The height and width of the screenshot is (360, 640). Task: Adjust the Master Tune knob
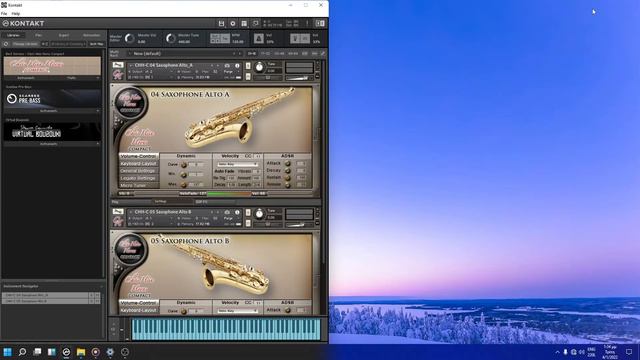point(171,39)
